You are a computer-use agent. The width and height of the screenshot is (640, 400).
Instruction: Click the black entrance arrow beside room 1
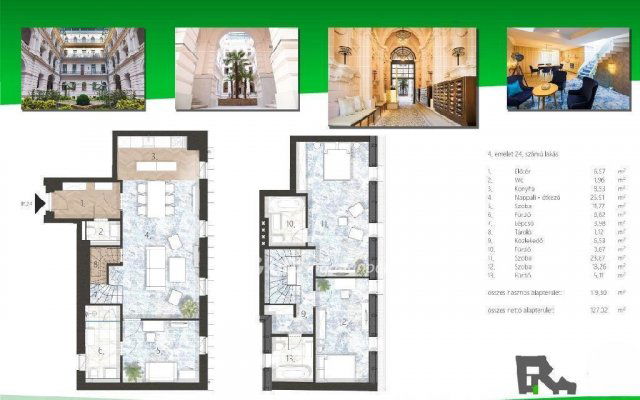pyautogui.click(x=41, y=201)
